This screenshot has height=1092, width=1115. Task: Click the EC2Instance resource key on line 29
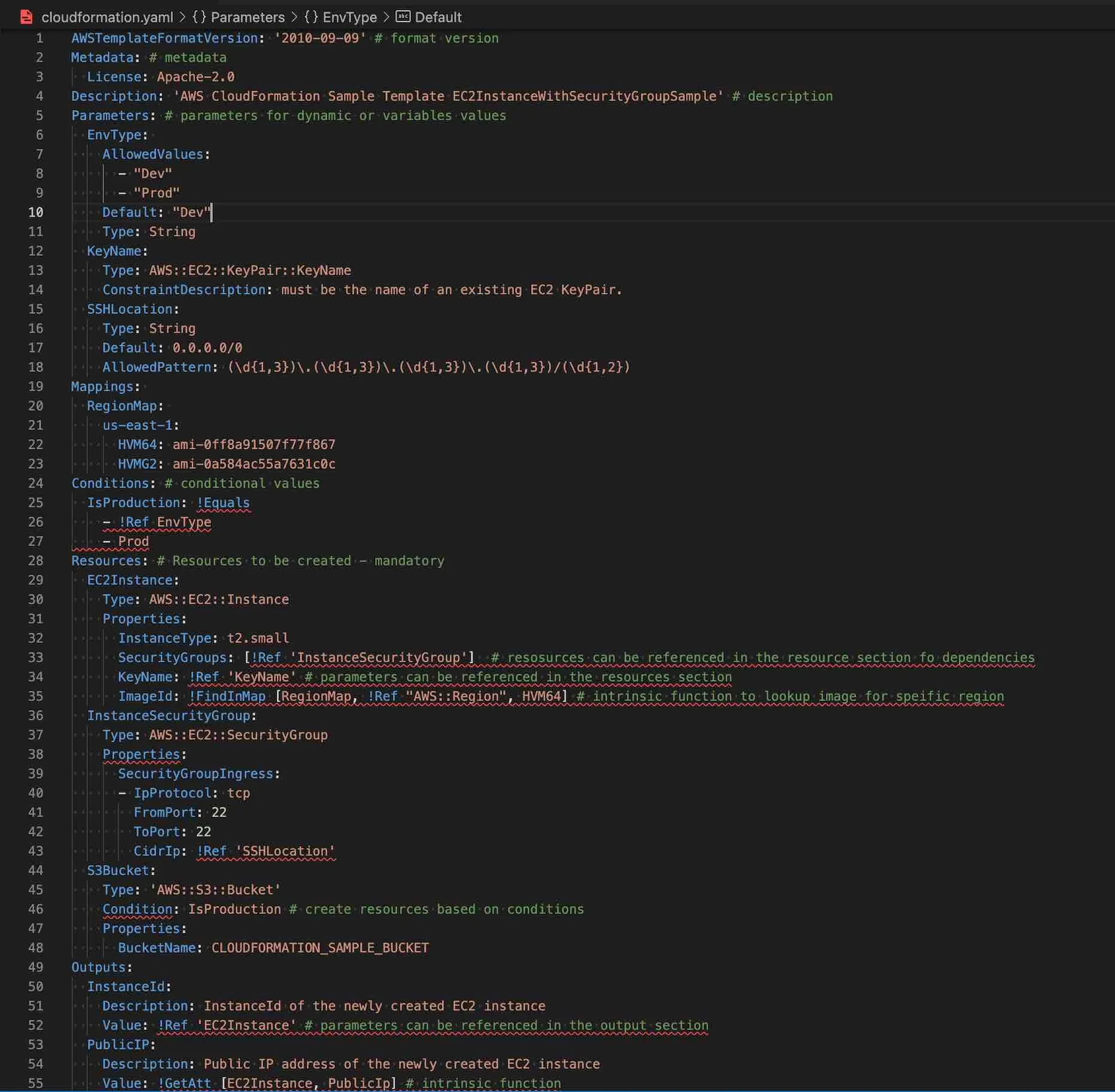click(x=130, y=580)
